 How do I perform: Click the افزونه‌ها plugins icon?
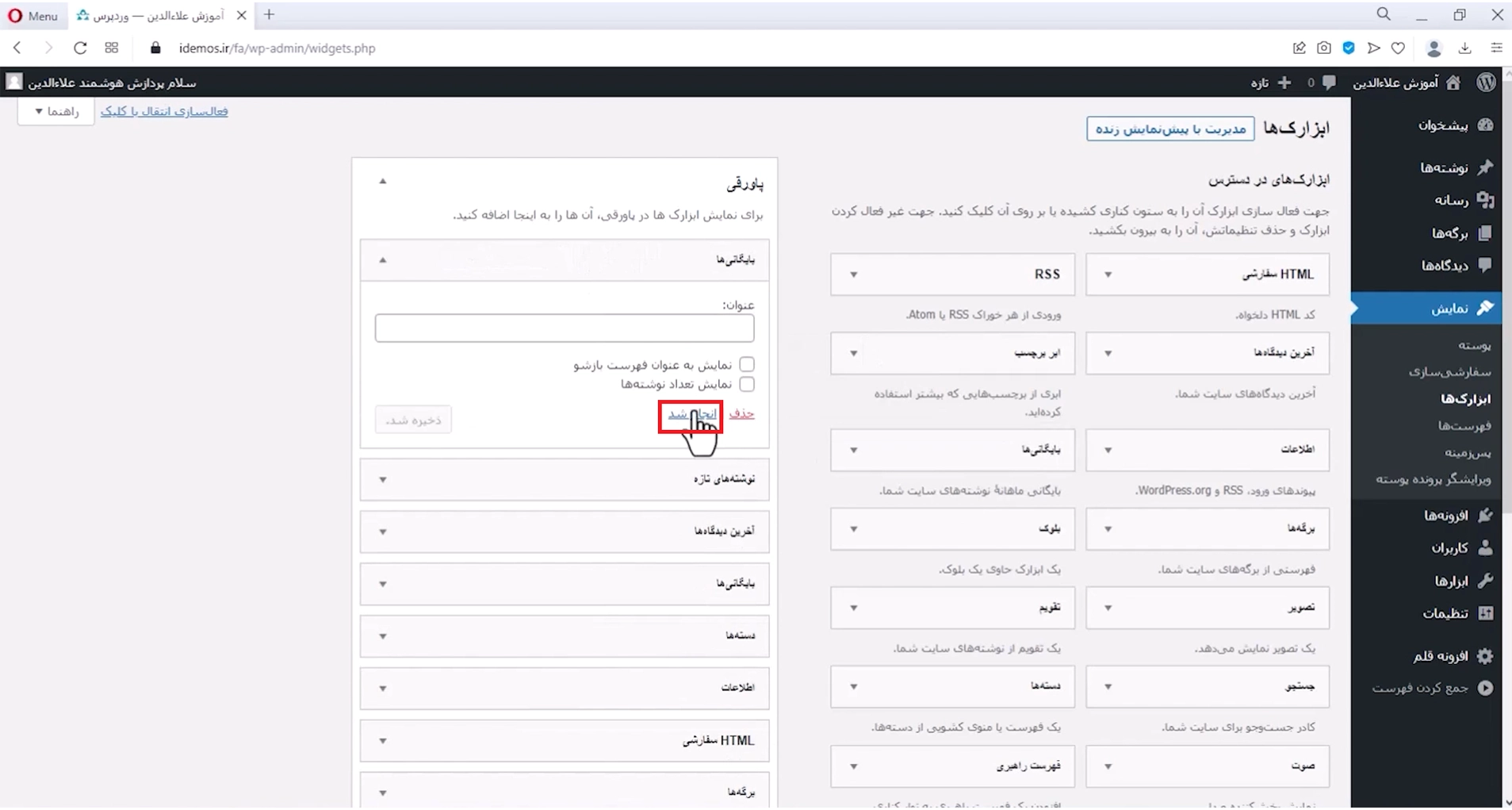[x=1485, y=516]
